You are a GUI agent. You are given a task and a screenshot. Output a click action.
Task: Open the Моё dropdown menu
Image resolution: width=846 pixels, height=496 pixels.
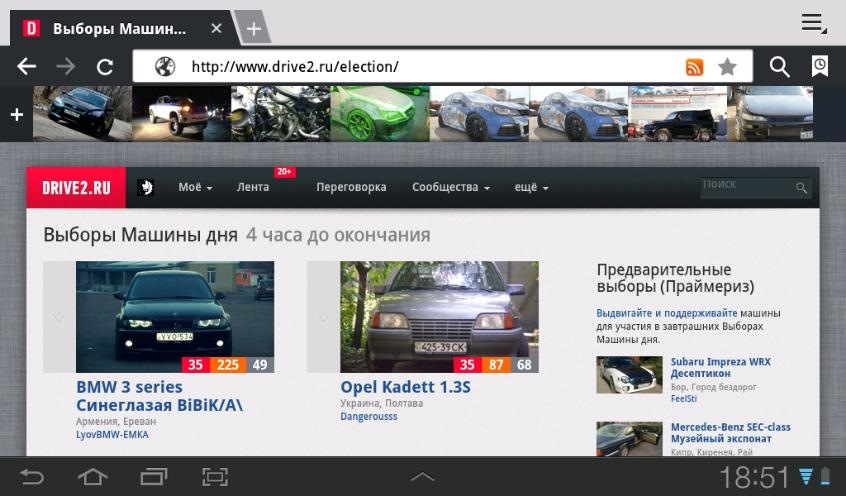click(195, 187)
